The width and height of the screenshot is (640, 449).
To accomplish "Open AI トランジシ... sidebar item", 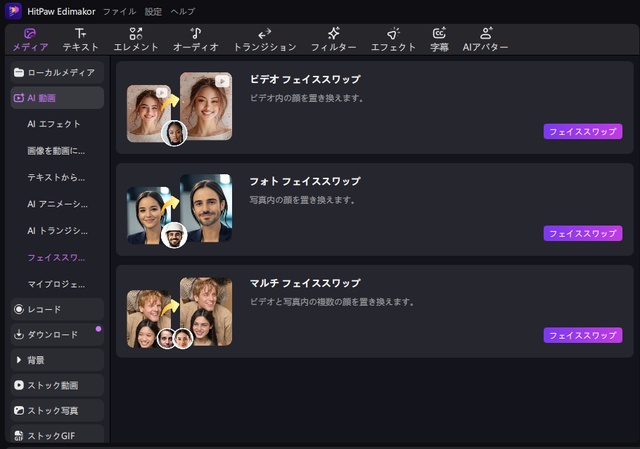I will point(57,231).
